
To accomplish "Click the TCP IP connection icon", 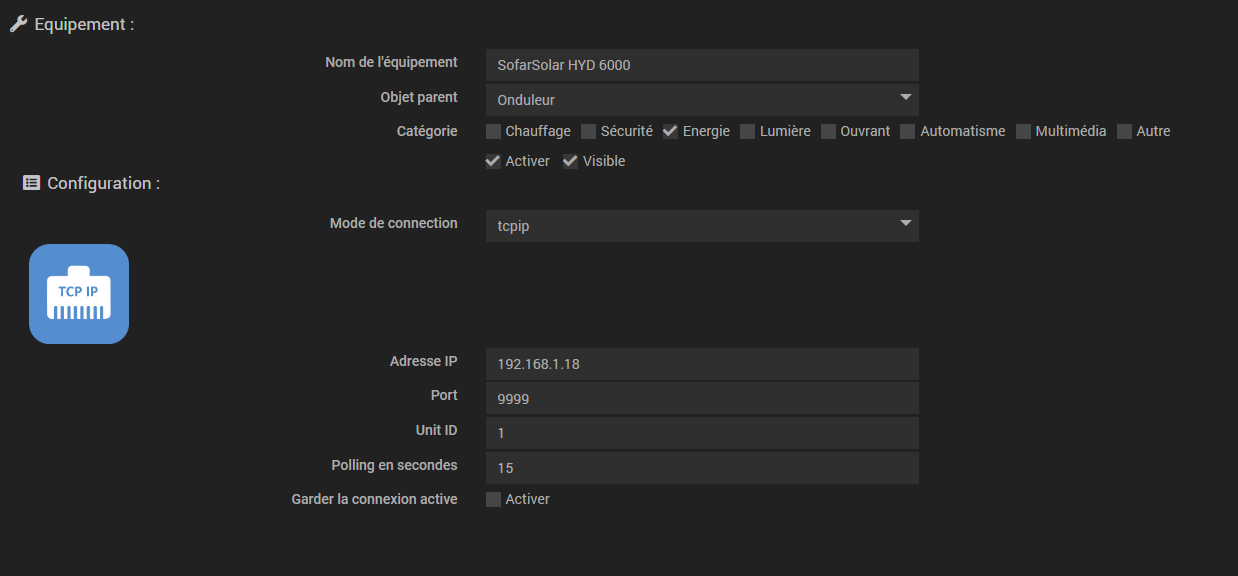I will coord(79,294).
